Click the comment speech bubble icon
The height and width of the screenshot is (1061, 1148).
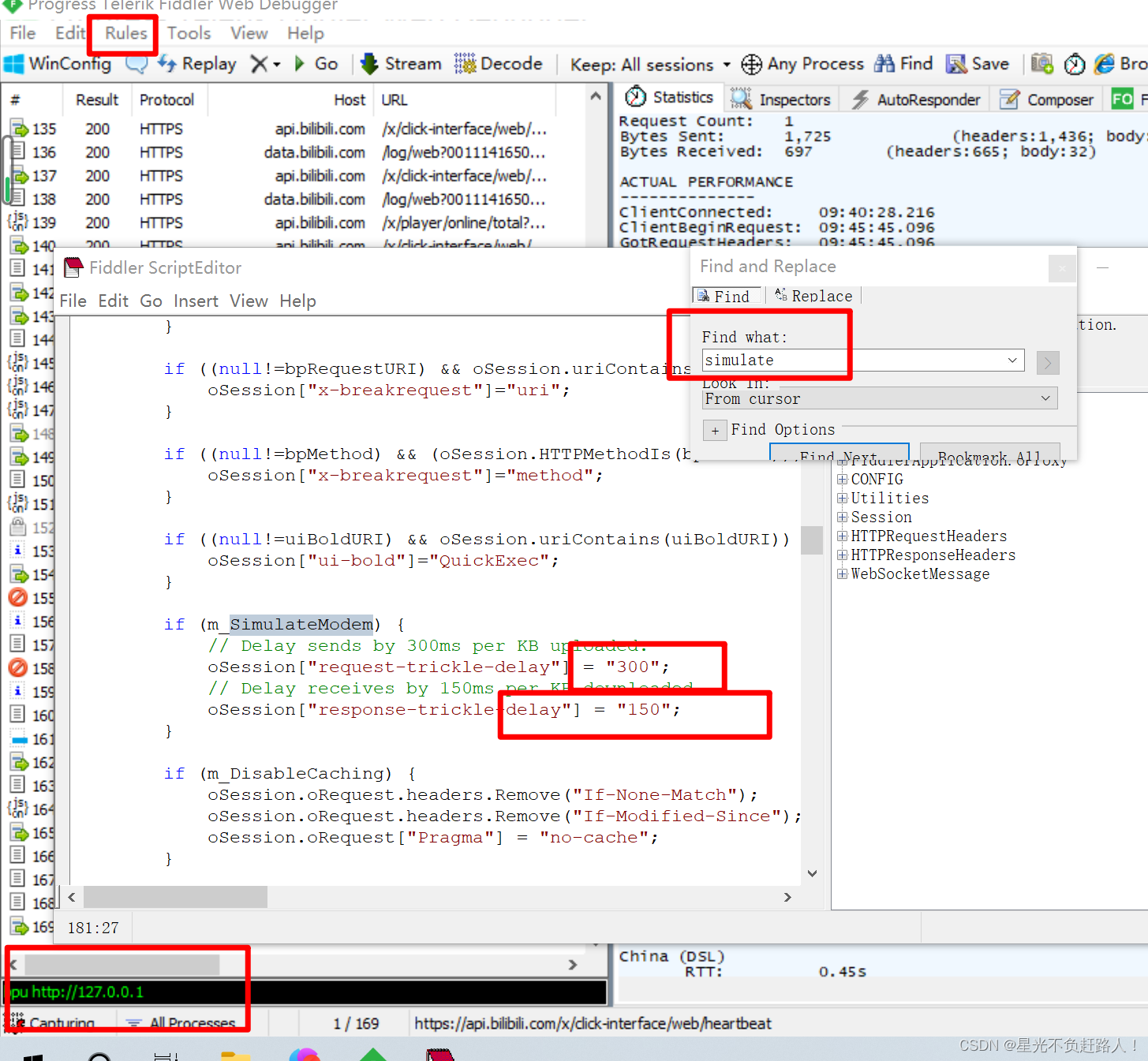pyautogui.click(x=136, y=64)
